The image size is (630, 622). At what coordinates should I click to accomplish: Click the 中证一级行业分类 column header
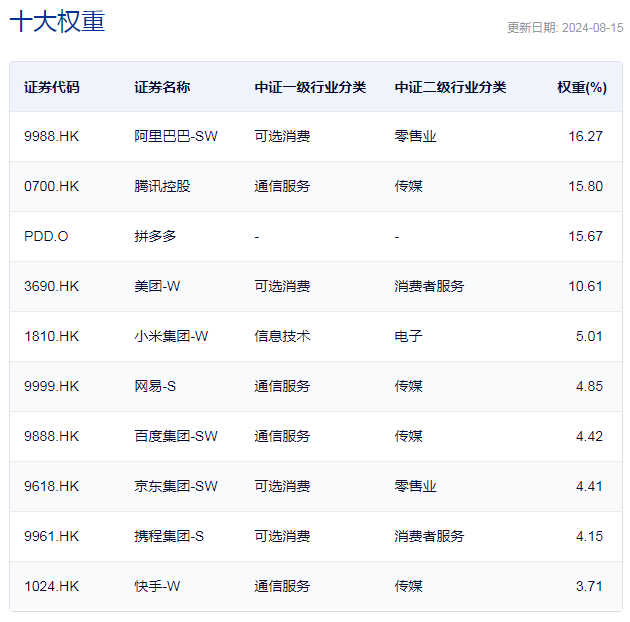point(310,87)
